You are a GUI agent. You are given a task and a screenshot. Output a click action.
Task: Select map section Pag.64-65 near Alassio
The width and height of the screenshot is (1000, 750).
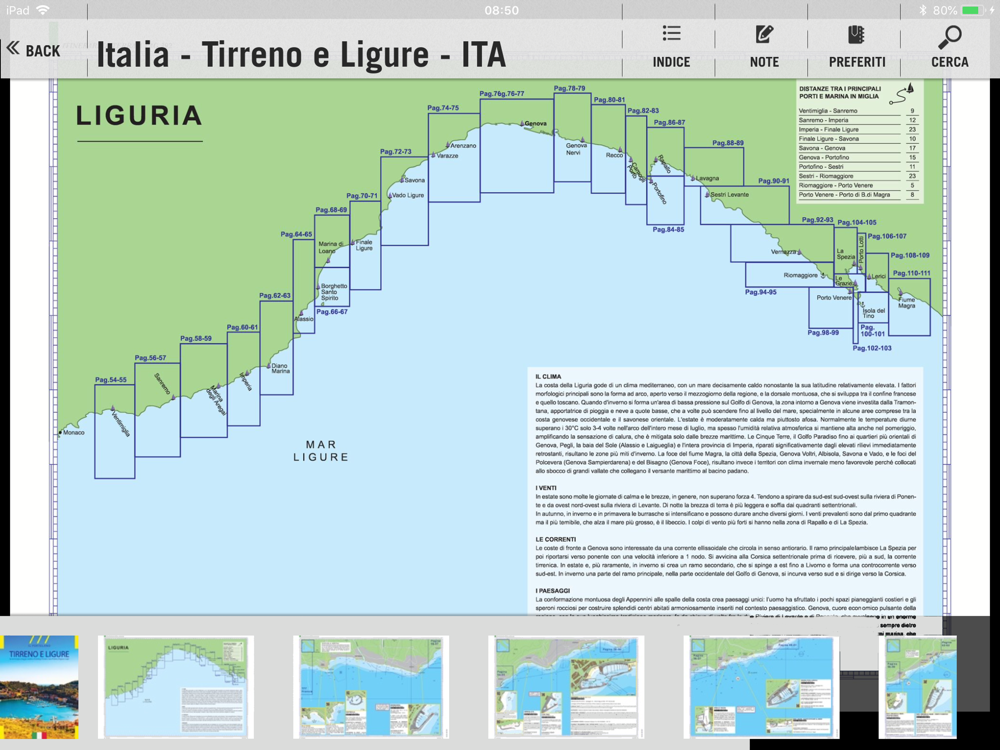pos(304,286)
